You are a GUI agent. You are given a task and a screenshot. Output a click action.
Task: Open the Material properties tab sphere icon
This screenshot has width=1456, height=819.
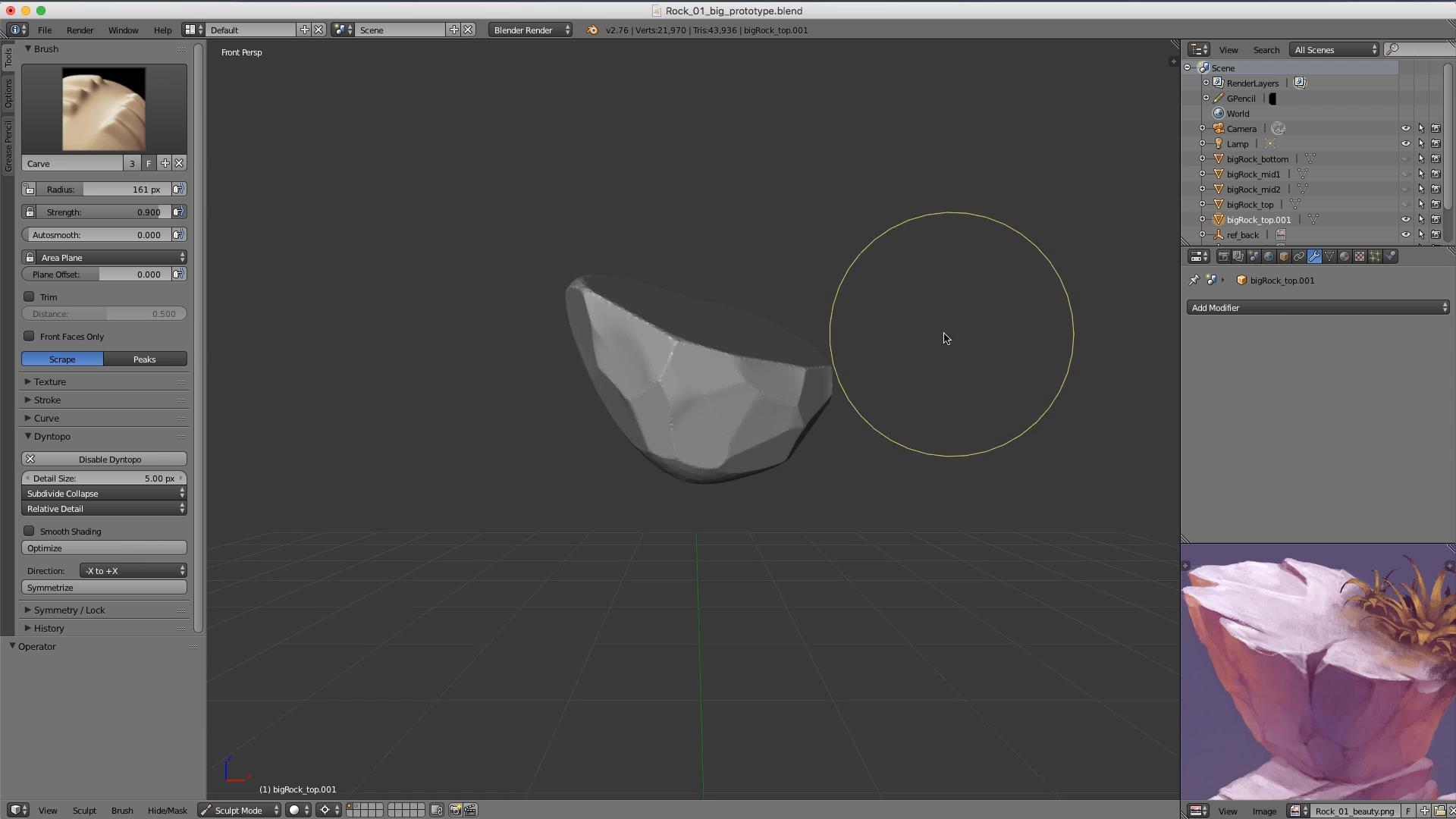(1345, 256)
